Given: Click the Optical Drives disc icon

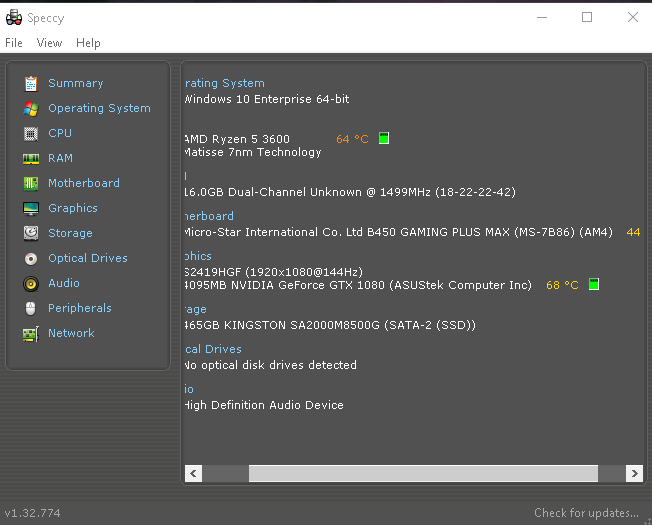Looking at the screenshot, I should pos(31,259).
